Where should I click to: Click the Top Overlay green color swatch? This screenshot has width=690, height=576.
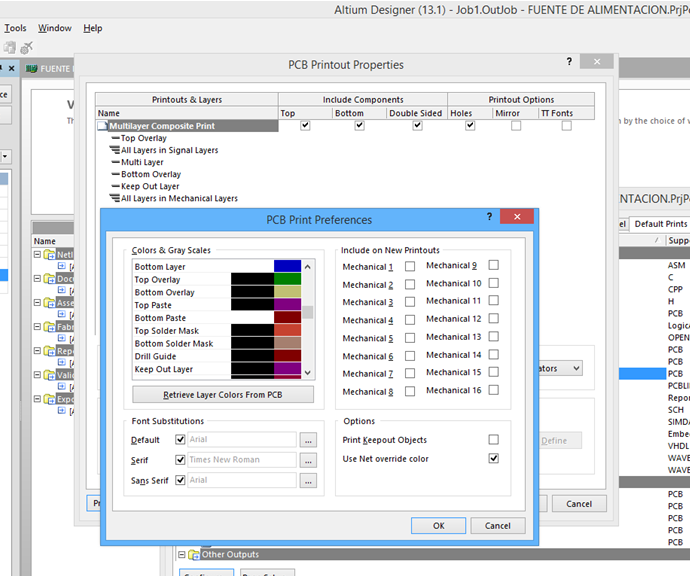[287, 279]
